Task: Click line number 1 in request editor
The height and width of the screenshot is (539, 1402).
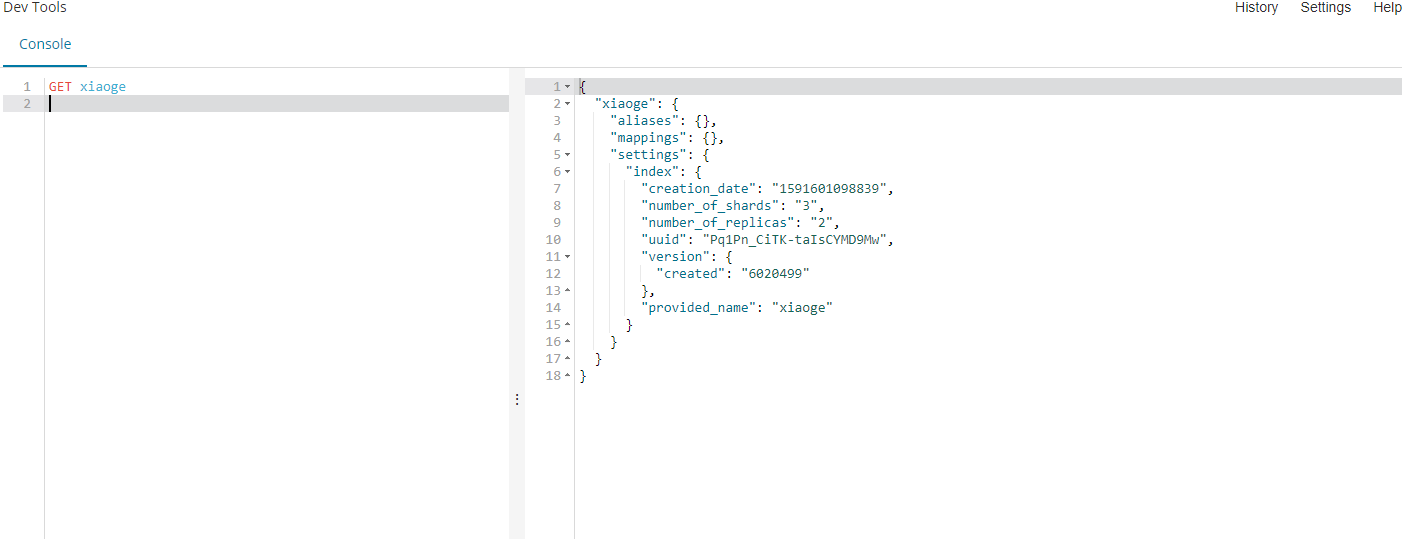Action: [27, 87]
